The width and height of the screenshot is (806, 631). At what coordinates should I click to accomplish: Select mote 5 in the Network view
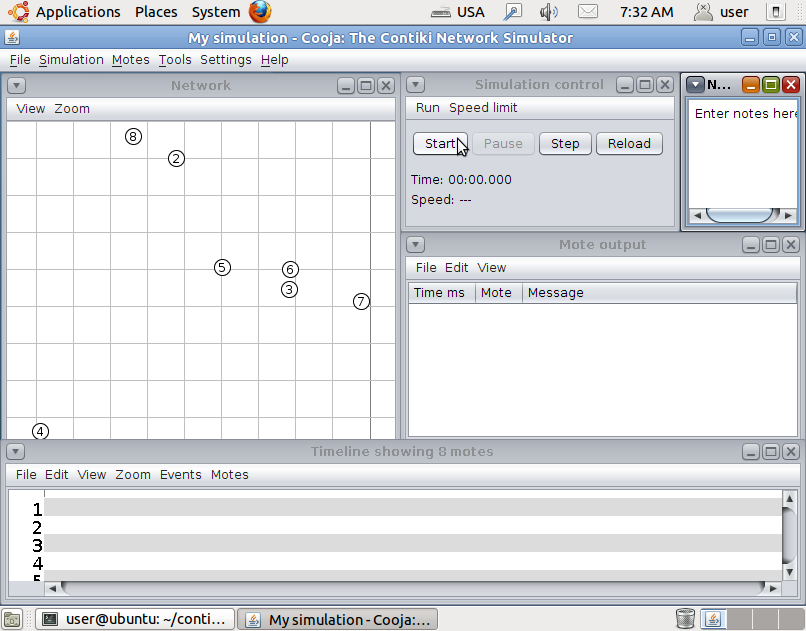(222, 267)
